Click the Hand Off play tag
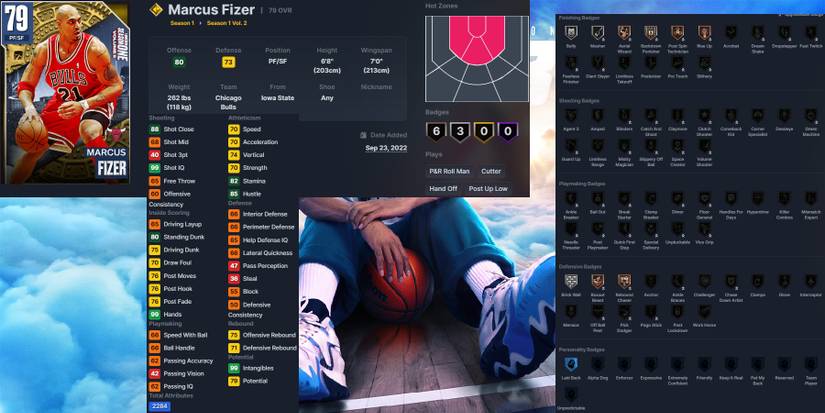The image size is (825, 413). 443,188
